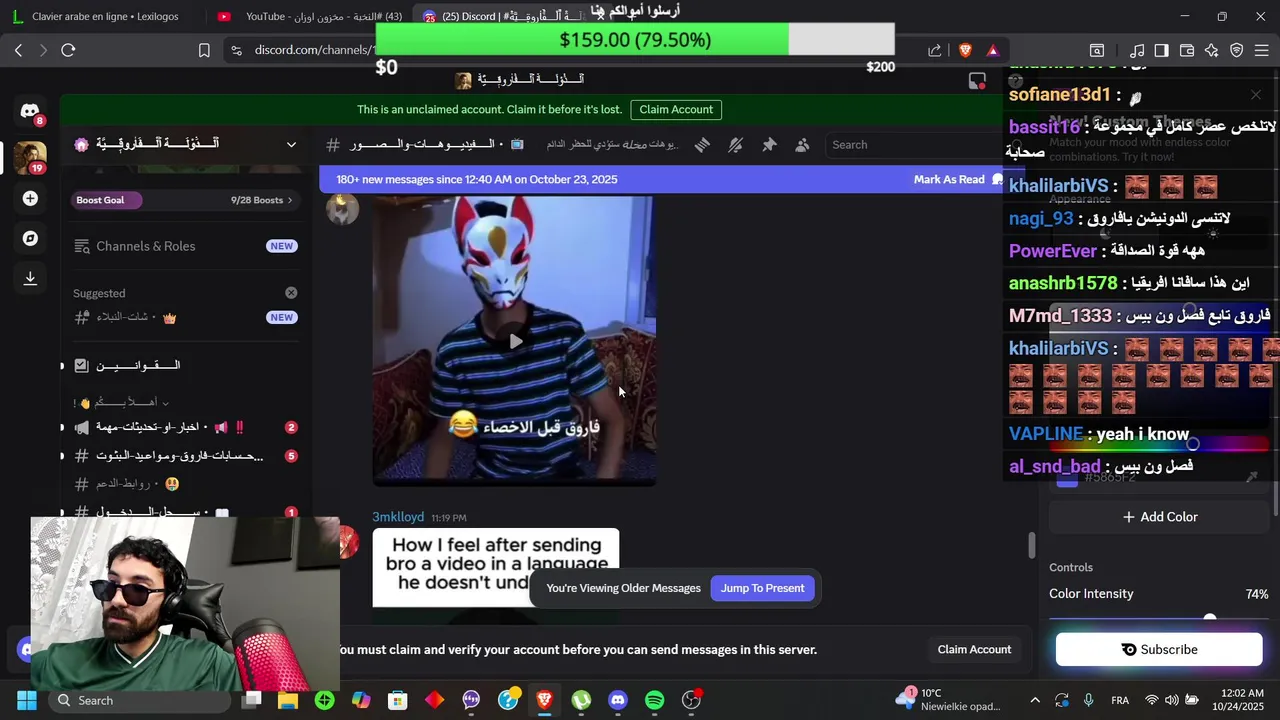Show hidden system tray icons chevron
Viewport: 1280px width, 720px height.
1035,700
